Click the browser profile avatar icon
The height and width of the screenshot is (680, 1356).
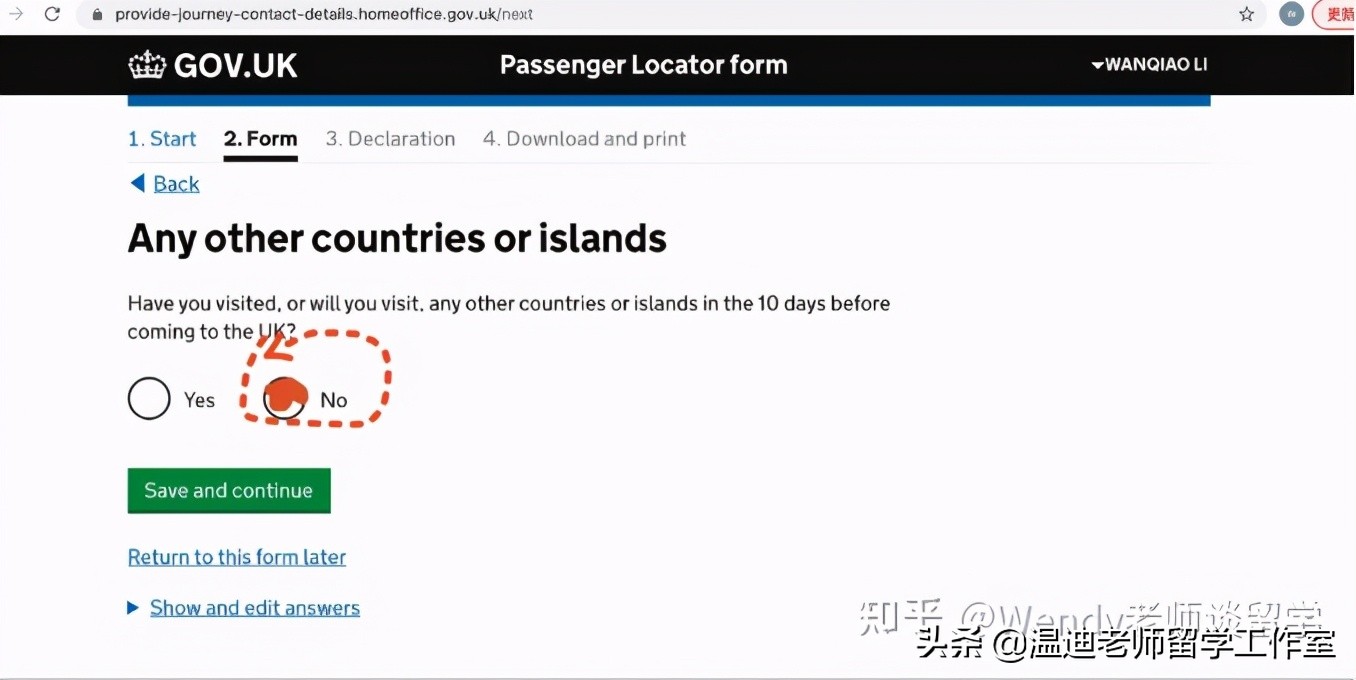click(1291, 14)
